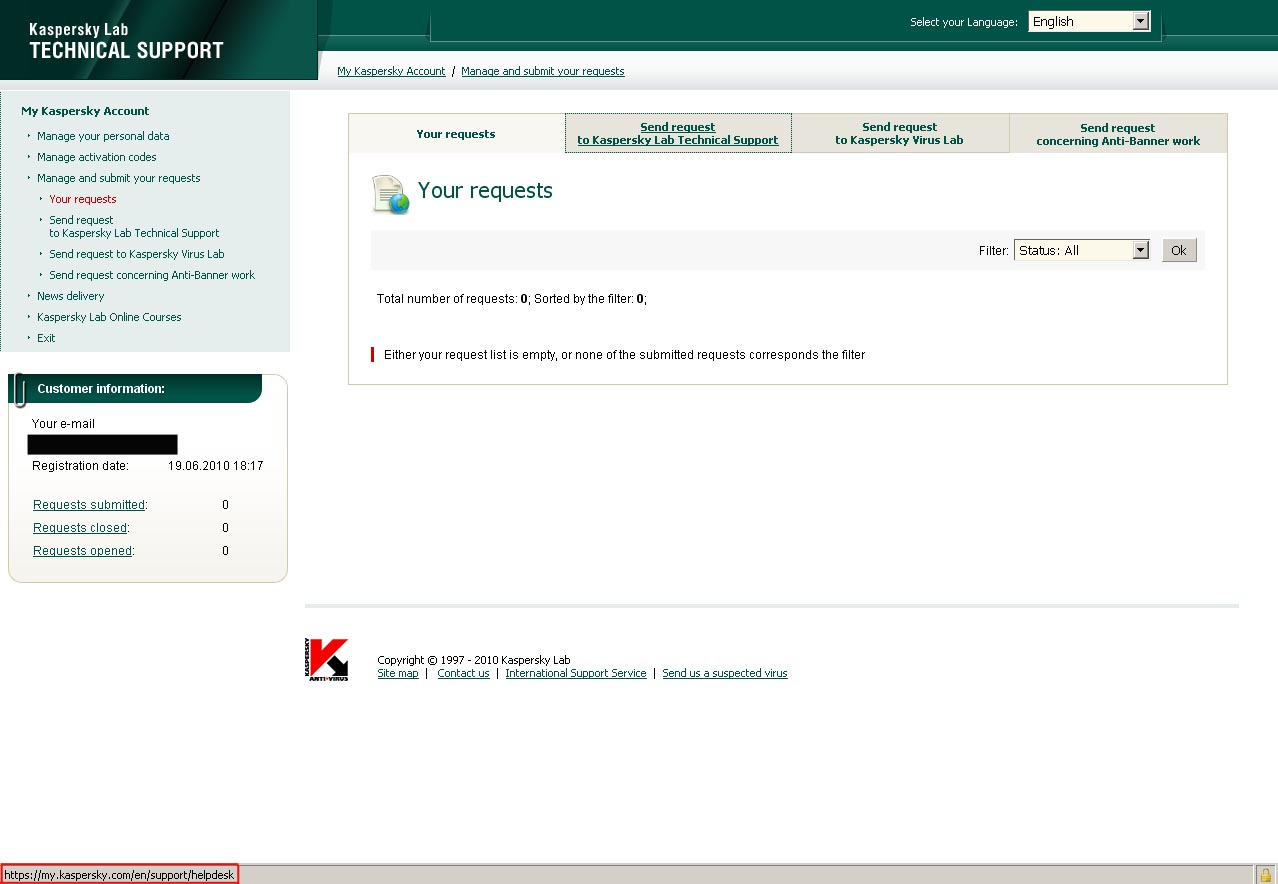Click the Your requests document globe icon
1278x884 pixels.
[x=390, y=194]
